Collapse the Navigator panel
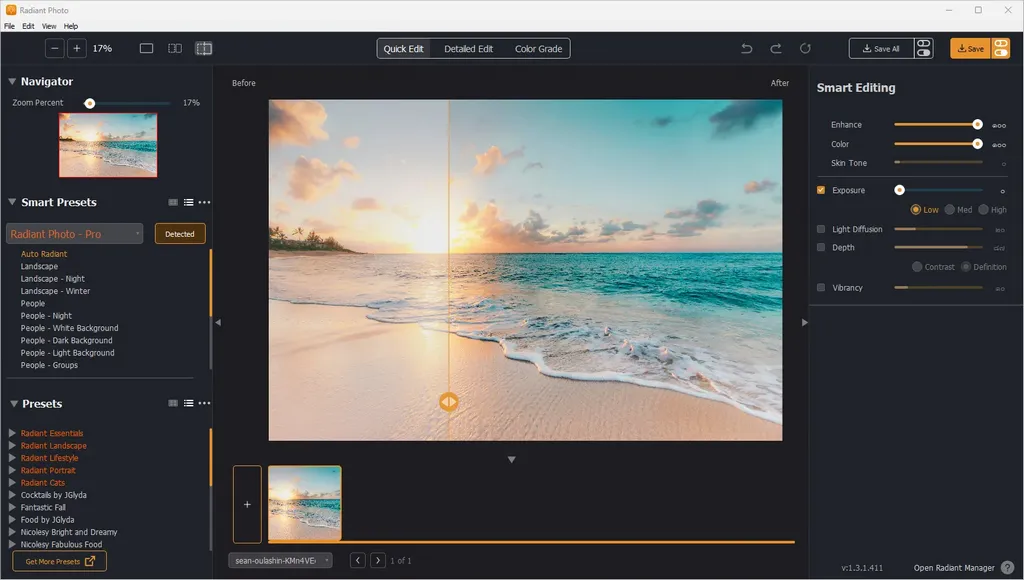Screen dimensions: 1024x580 [x=12, y=82]
